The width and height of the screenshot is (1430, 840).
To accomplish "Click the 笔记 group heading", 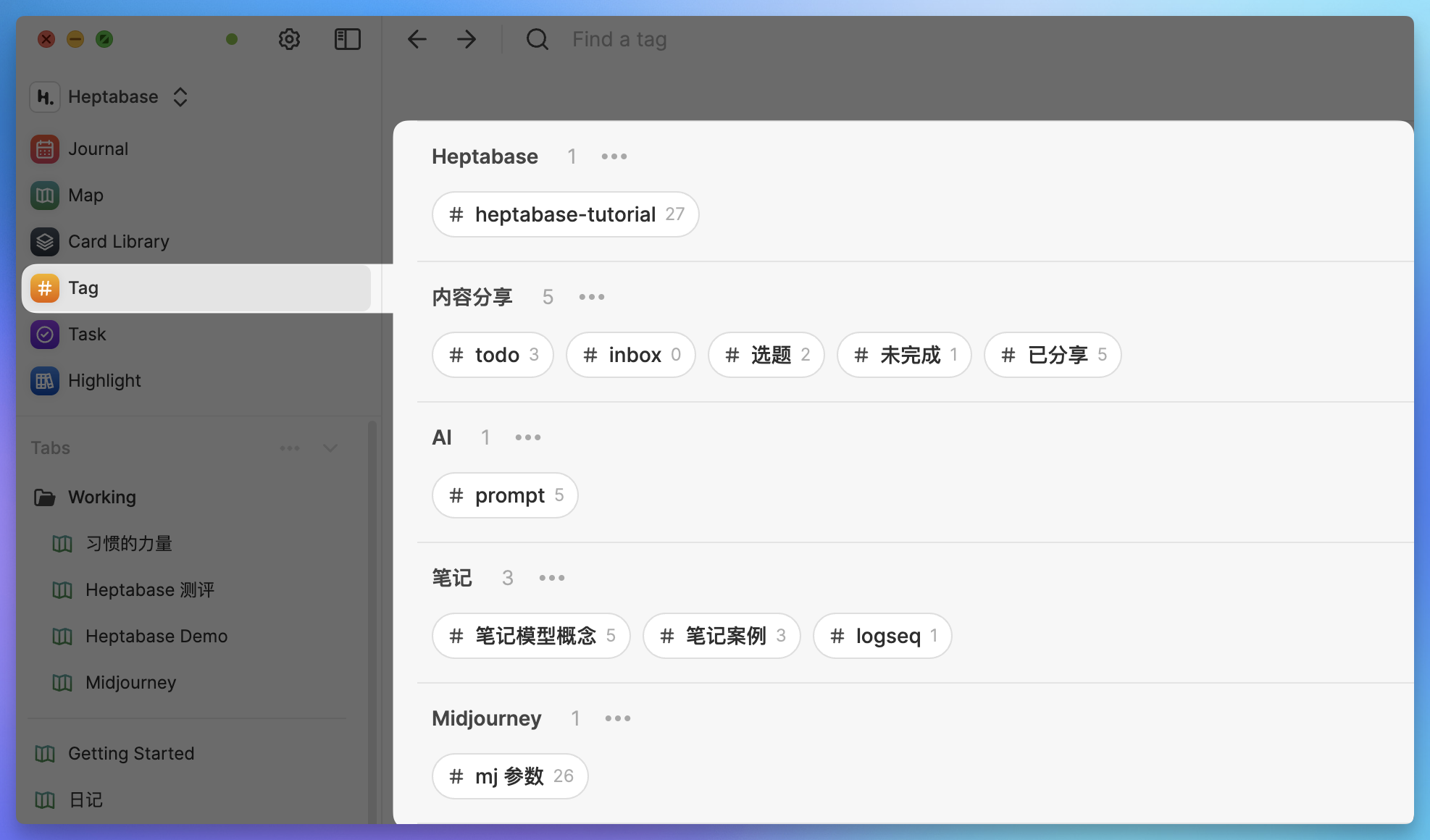I will point(452,578).
